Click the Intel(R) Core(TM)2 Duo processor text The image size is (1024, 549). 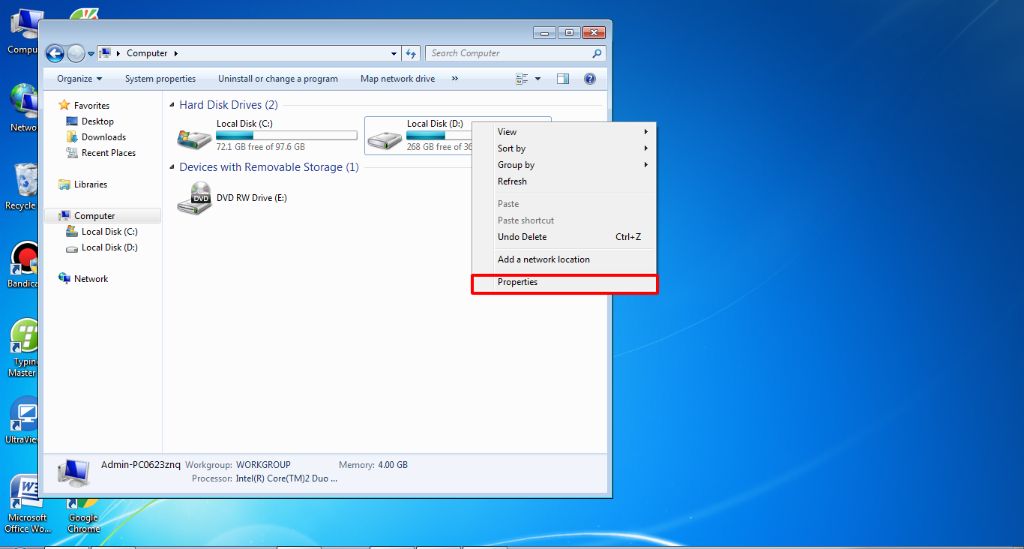pos(287,478)
